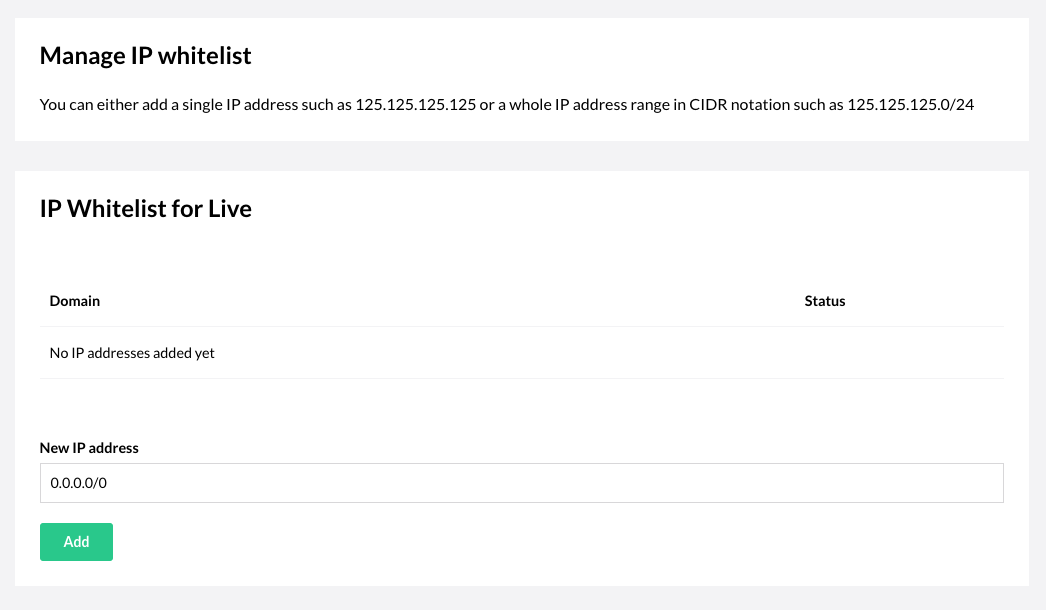Image resolution: width=1046 pixels, height=610 pixels.
Task: Click the Domain column header
Action: tap(74, 300)
